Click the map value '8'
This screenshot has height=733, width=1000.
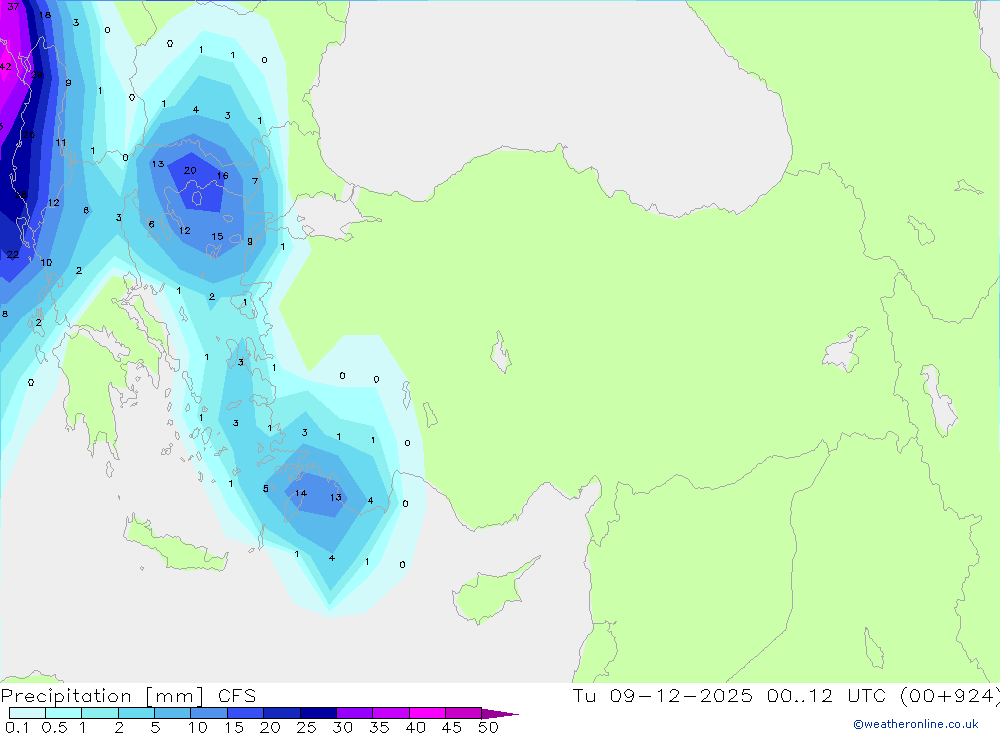click(x=5, y=314)
